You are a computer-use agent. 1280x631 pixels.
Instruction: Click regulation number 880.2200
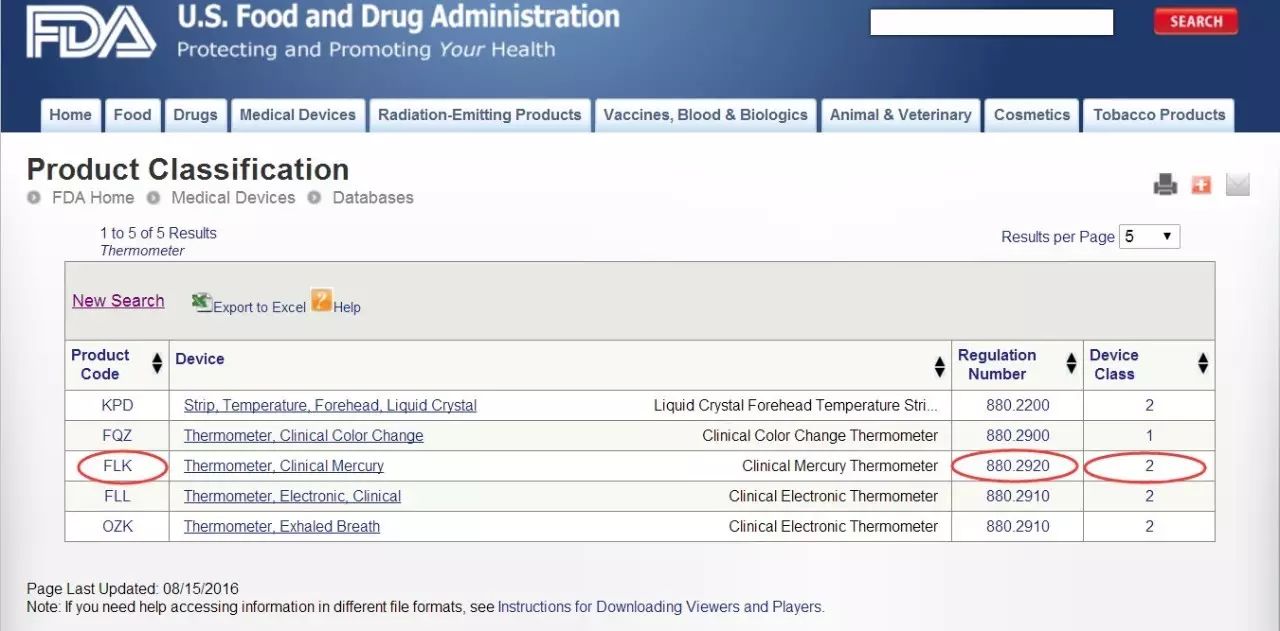point(1018,406)
